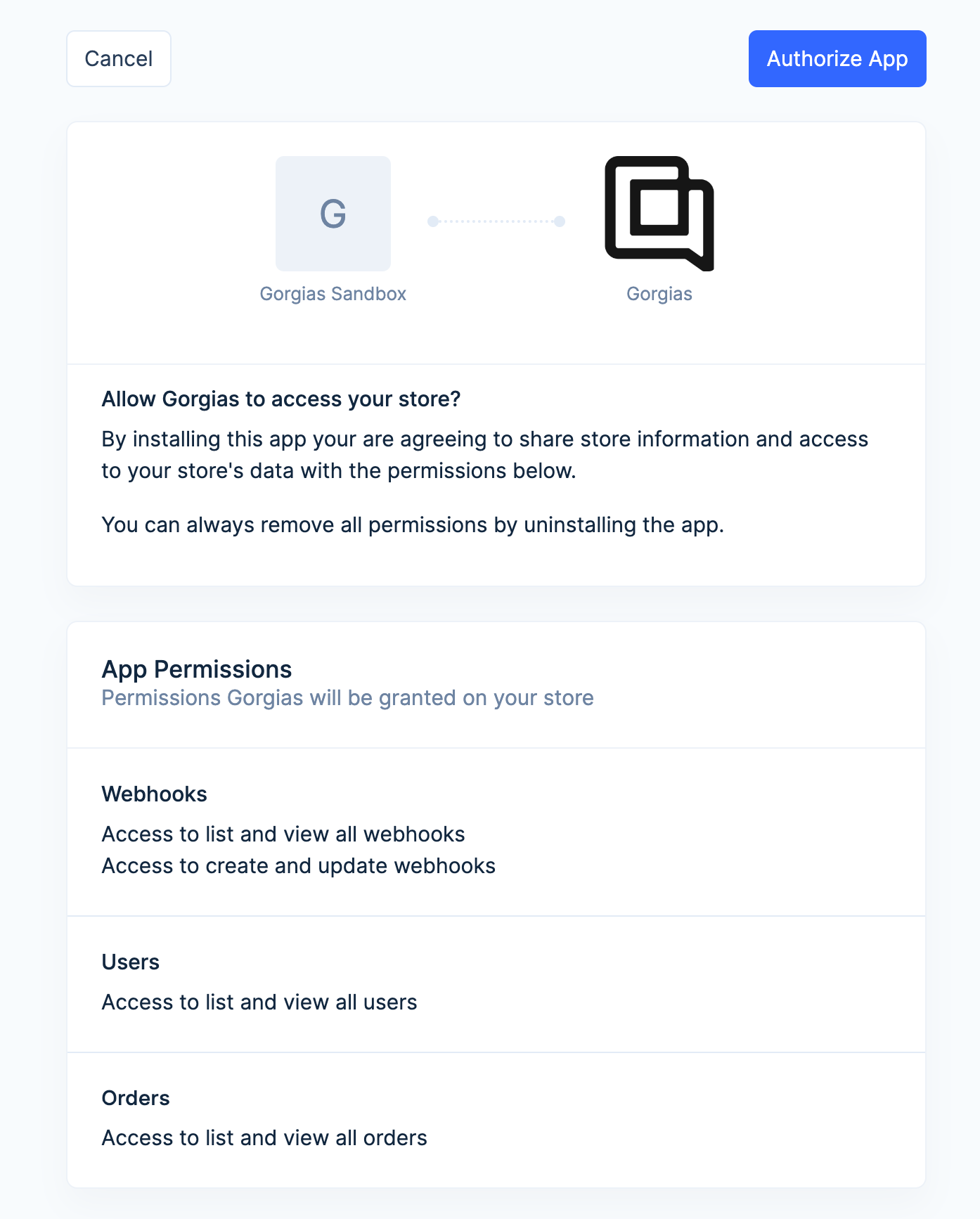Click the Gorgias app name label

click(659, 294)
